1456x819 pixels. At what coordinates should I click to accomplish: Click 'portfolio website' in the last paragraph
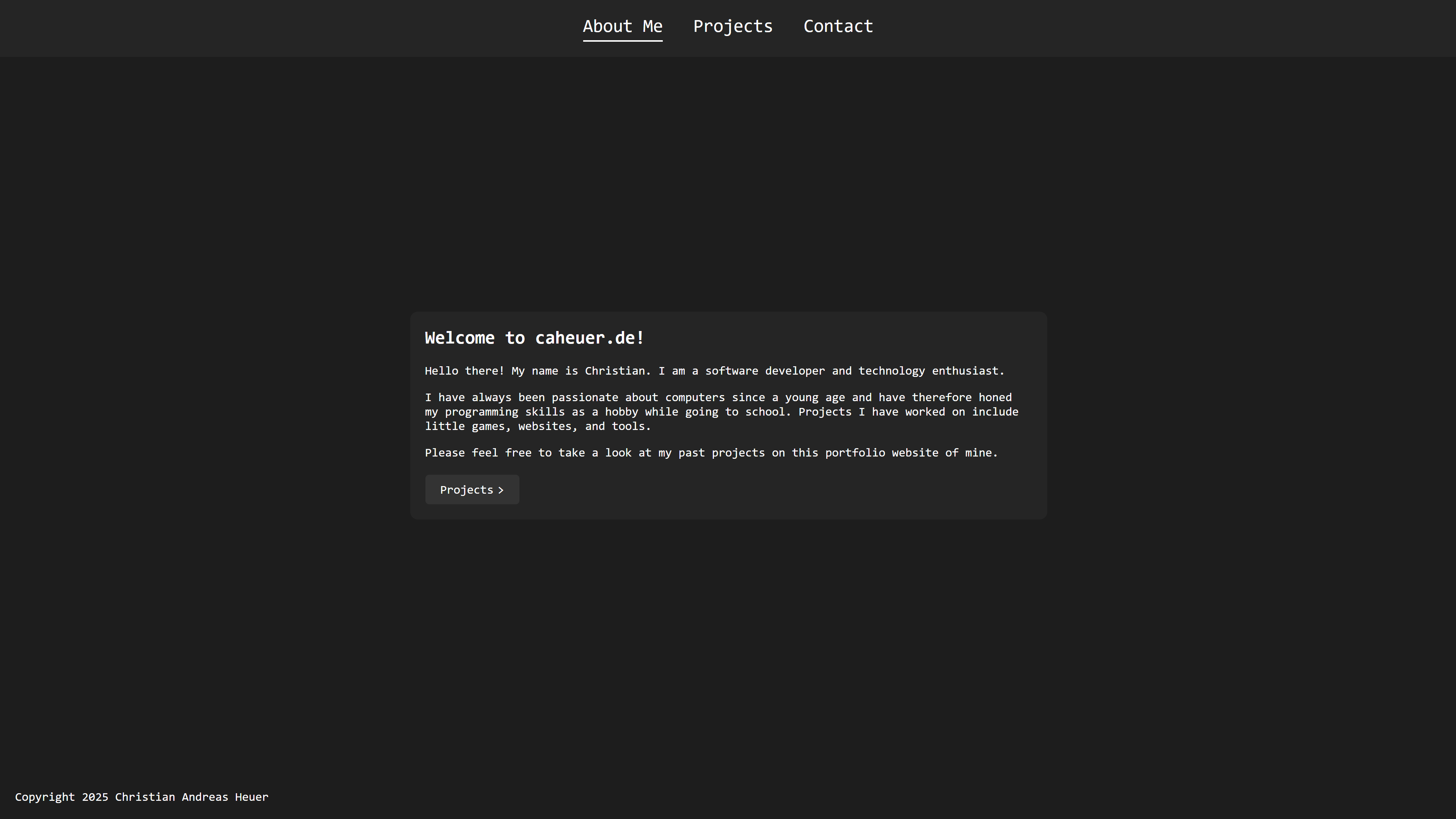click(881, 453)
